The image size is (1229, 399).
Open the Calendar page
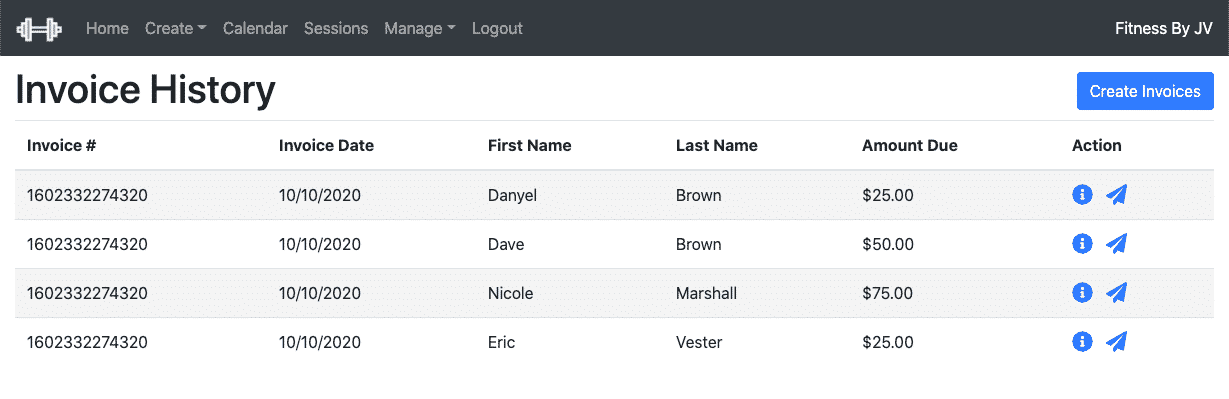[255, 28]
